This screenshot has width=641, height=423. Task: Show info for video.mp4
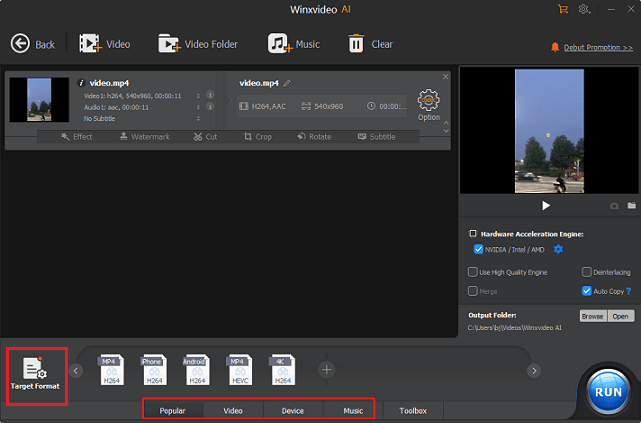point(81,83)
